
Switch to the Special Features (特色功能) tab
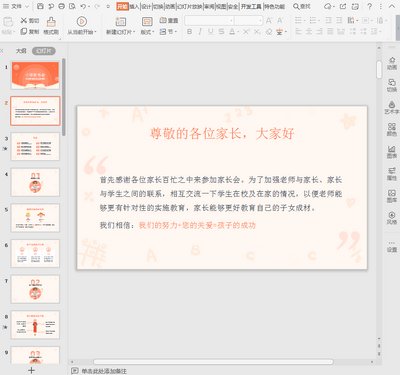click(275, 6)
